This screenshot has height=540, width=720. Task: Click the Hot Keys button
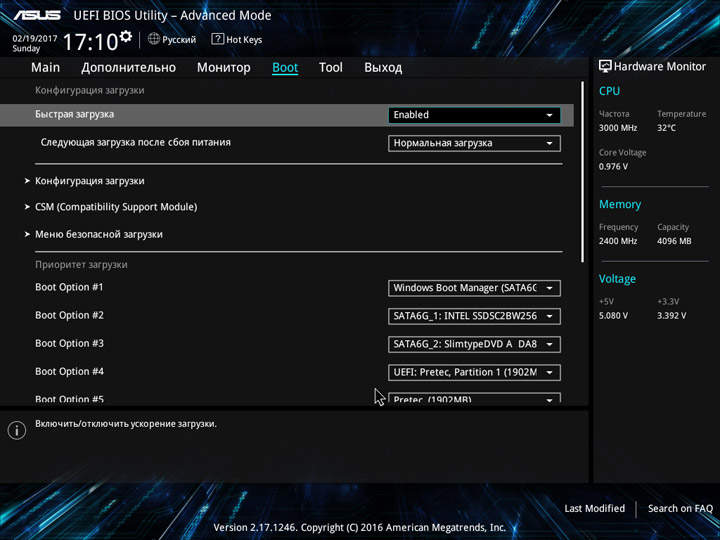(237, 39)
